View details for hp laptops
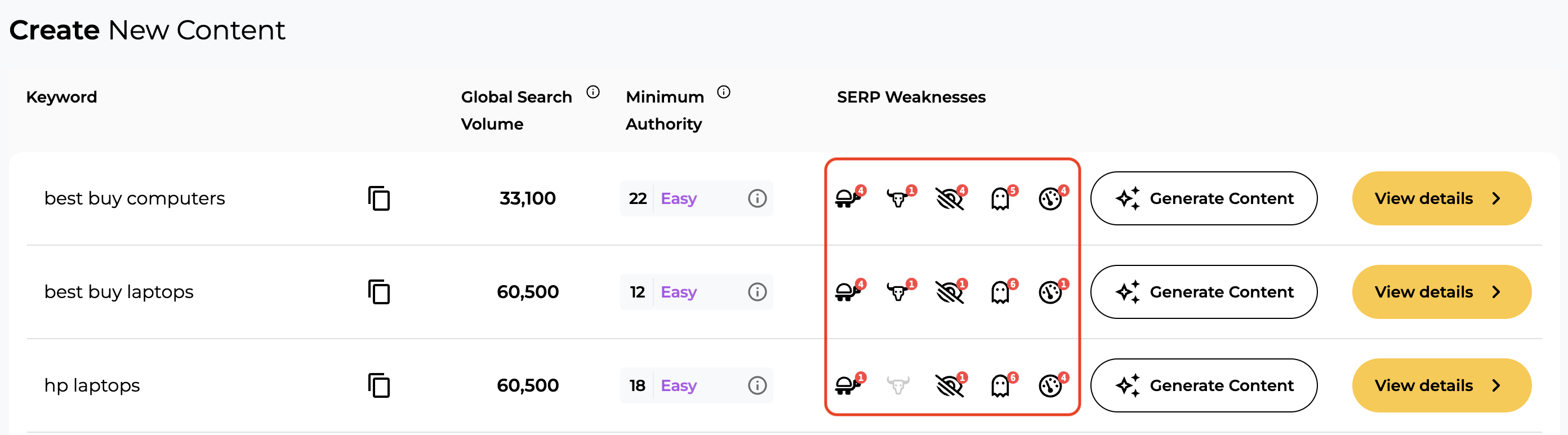Screen dimensions: 1568x435 (x=1441, y=385)
